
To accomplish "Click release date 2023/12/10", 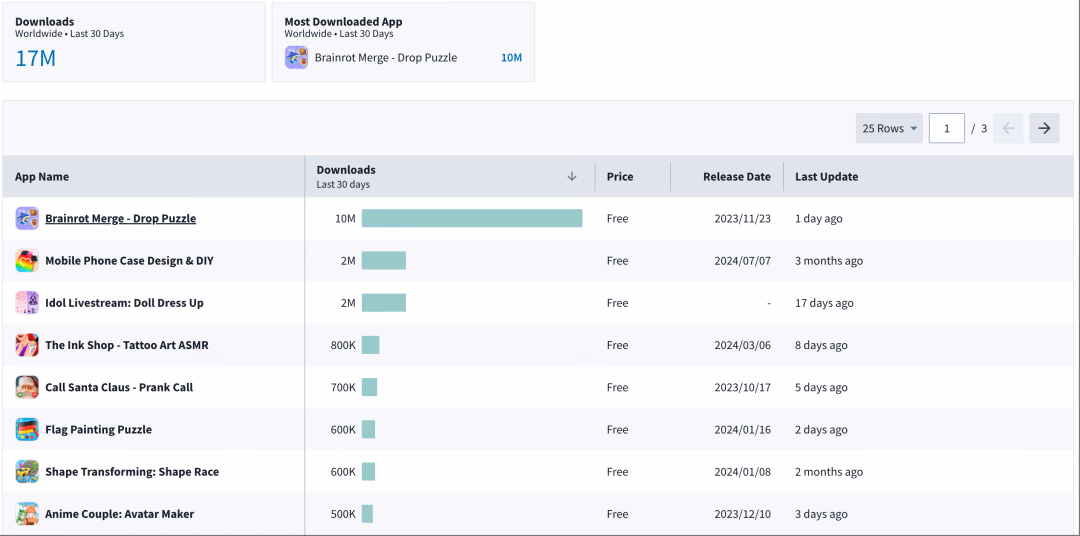I will 744,514.
